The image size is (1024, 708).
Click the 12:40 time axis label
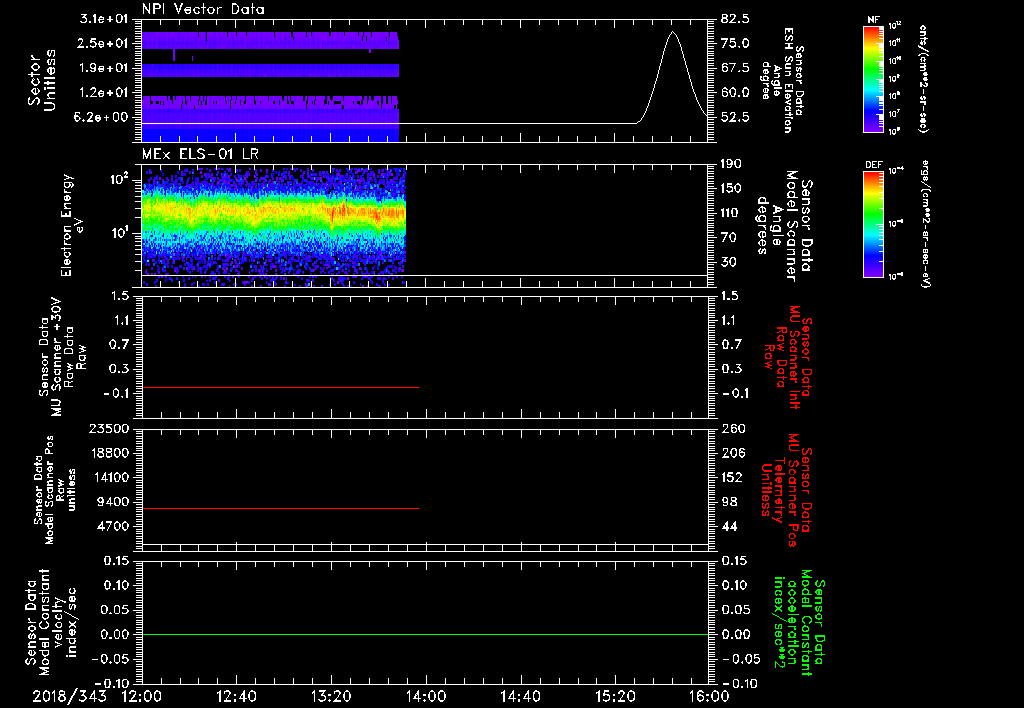click(236, 697)
